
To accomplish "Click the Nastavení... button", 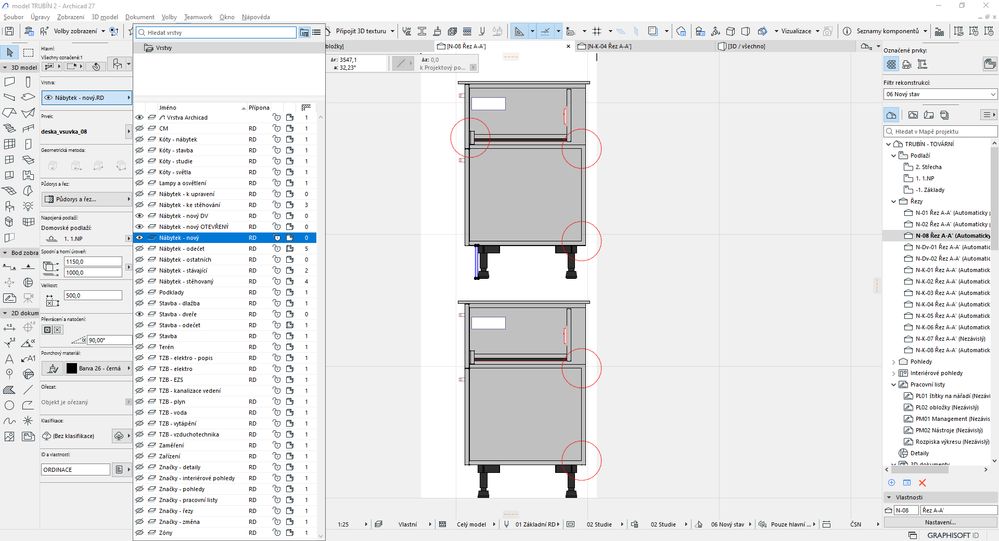I will [x=938, y=521].
